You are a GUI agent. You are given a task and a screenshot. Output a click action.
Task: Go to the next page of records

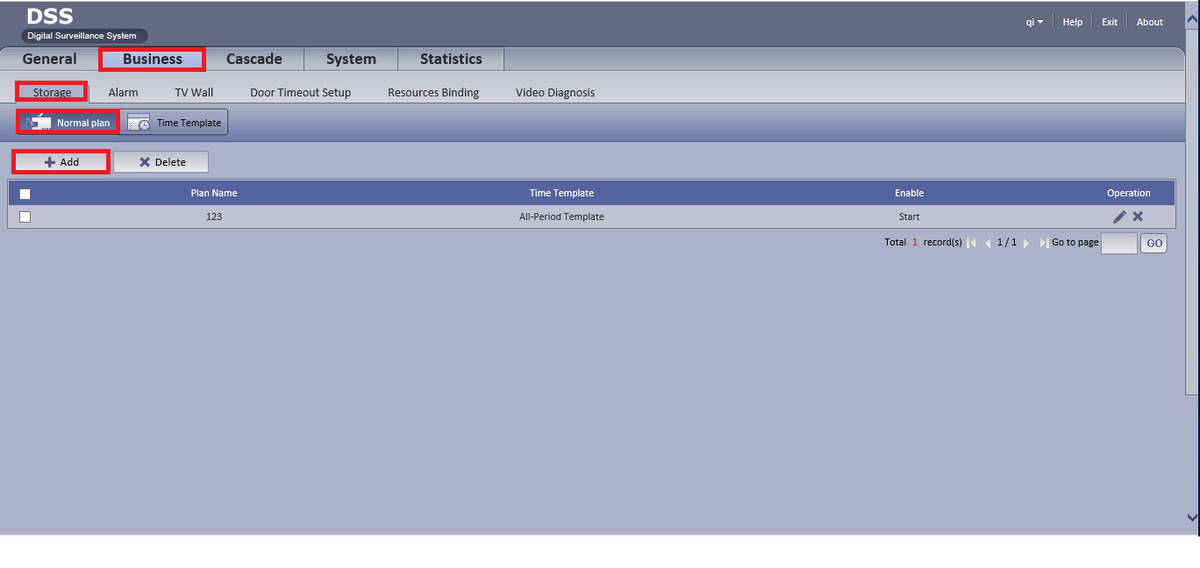1027,243
